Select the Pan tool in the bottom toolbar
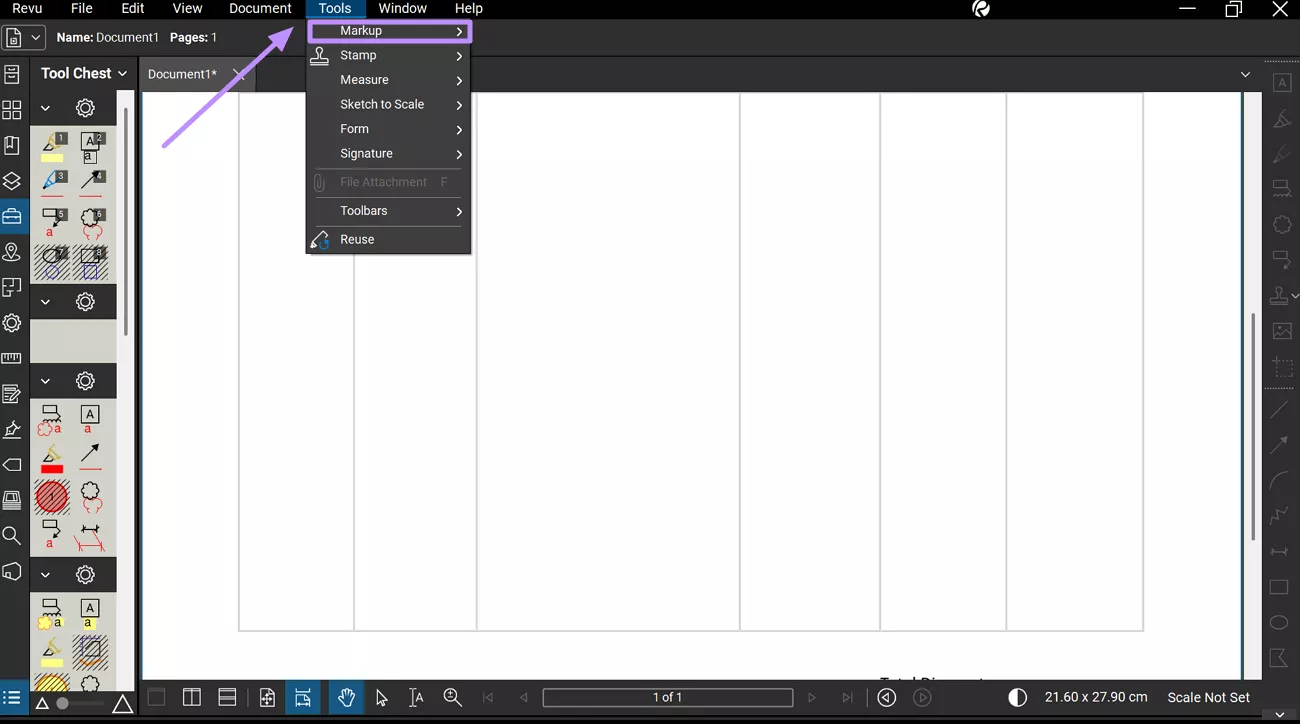Image resolution: width=1300 pixels, height=724 pixels. (x=346, y=697)
